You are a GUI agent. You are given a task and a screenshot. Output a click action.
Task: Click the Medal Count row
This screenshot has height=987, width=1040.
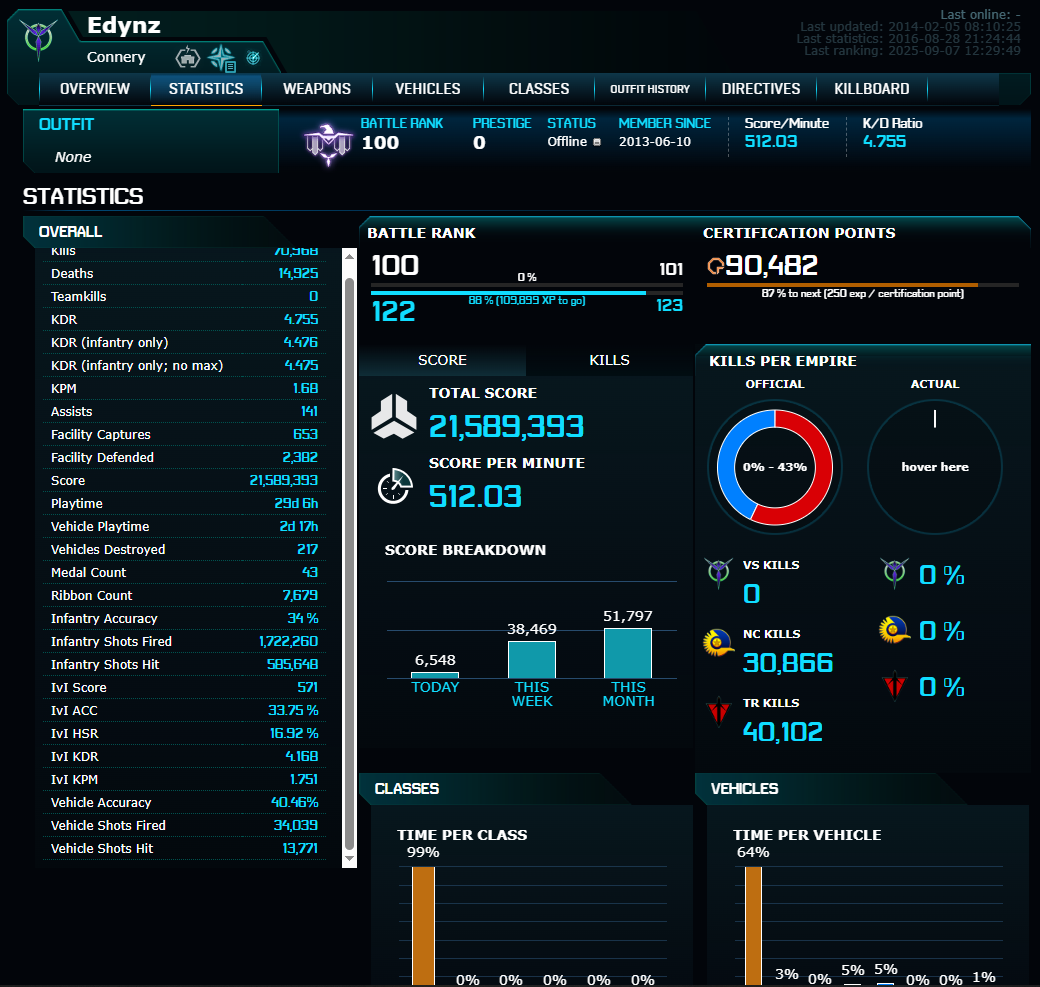point(184,572)
